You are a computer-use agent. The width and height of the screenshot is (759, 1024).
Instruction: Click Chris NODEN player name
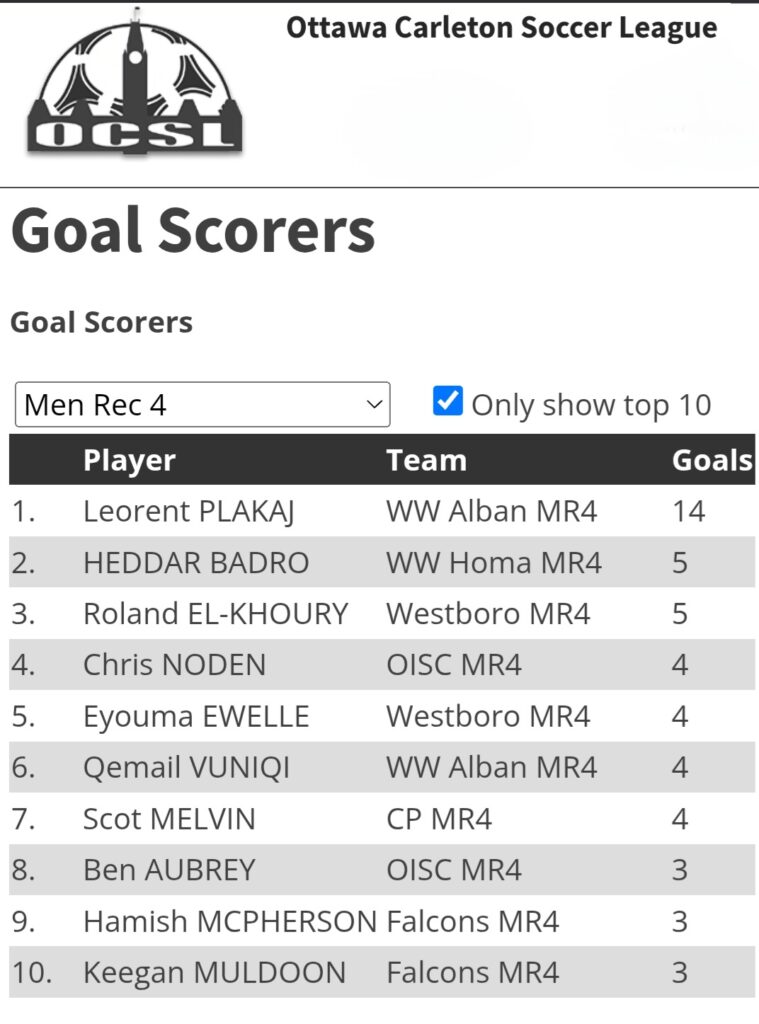point(174,665)
